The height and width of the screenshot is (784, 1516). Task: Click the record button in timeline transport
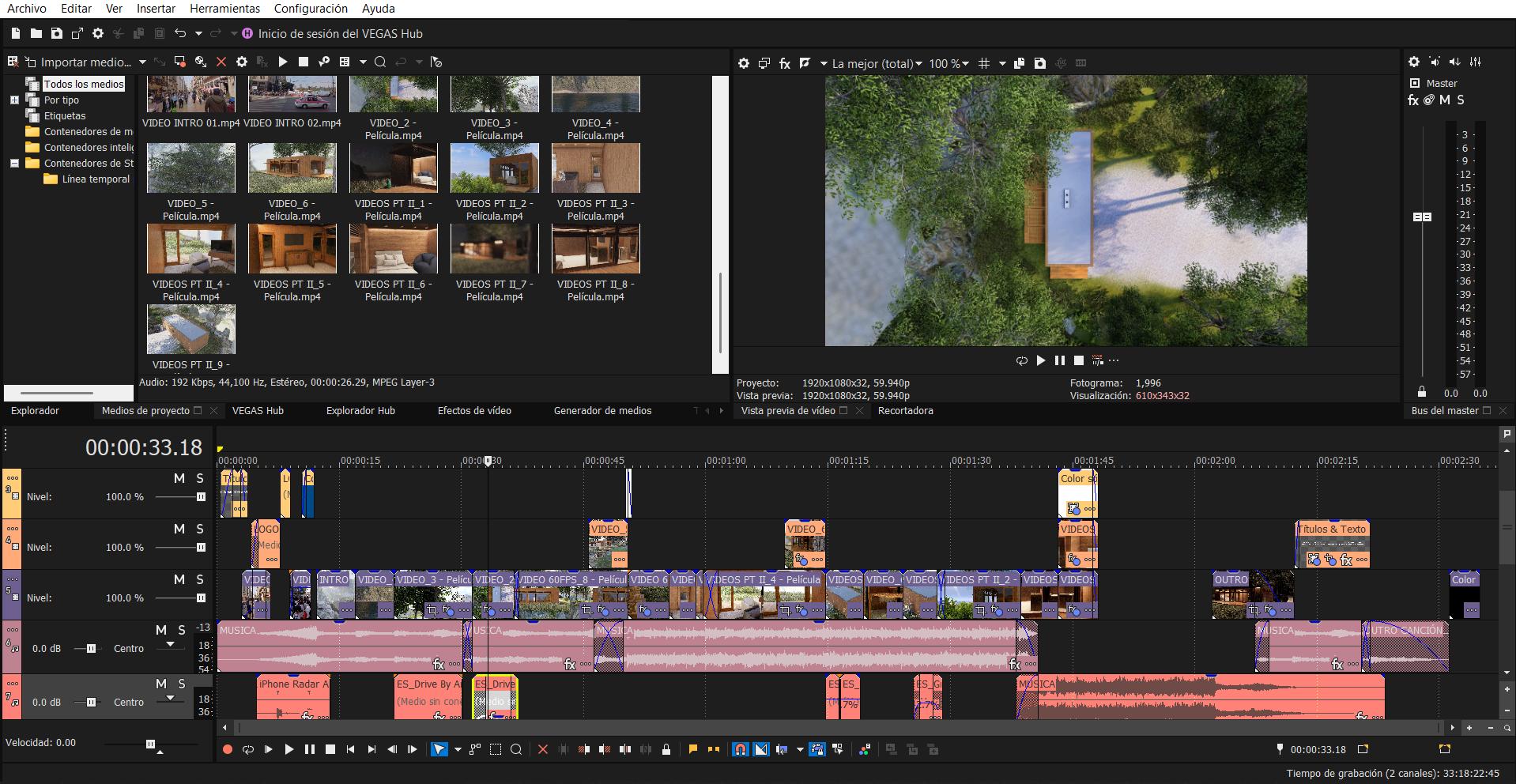pyautogui.click(x=228, y=749)
